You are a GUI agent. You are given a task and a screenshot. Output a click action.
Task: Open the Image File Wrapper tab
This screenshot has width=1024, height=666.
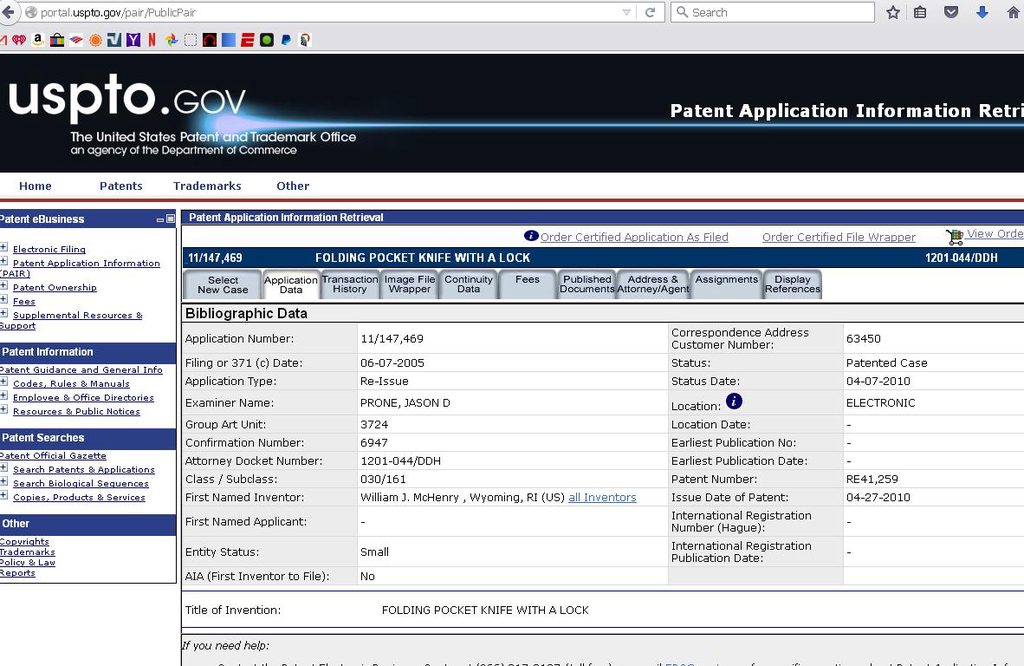(x=410, y=284)
